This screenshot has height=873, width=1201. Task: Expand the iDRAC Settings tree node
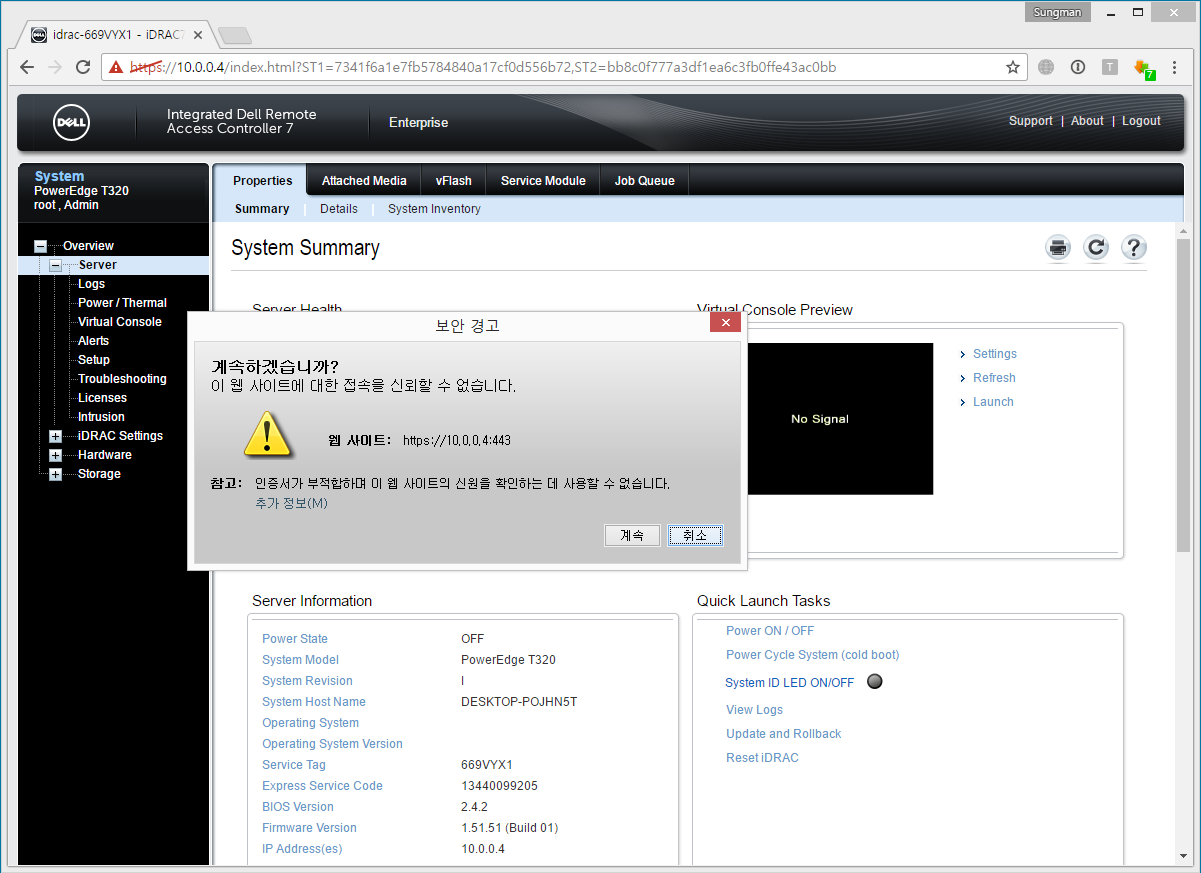coord(56,436)
